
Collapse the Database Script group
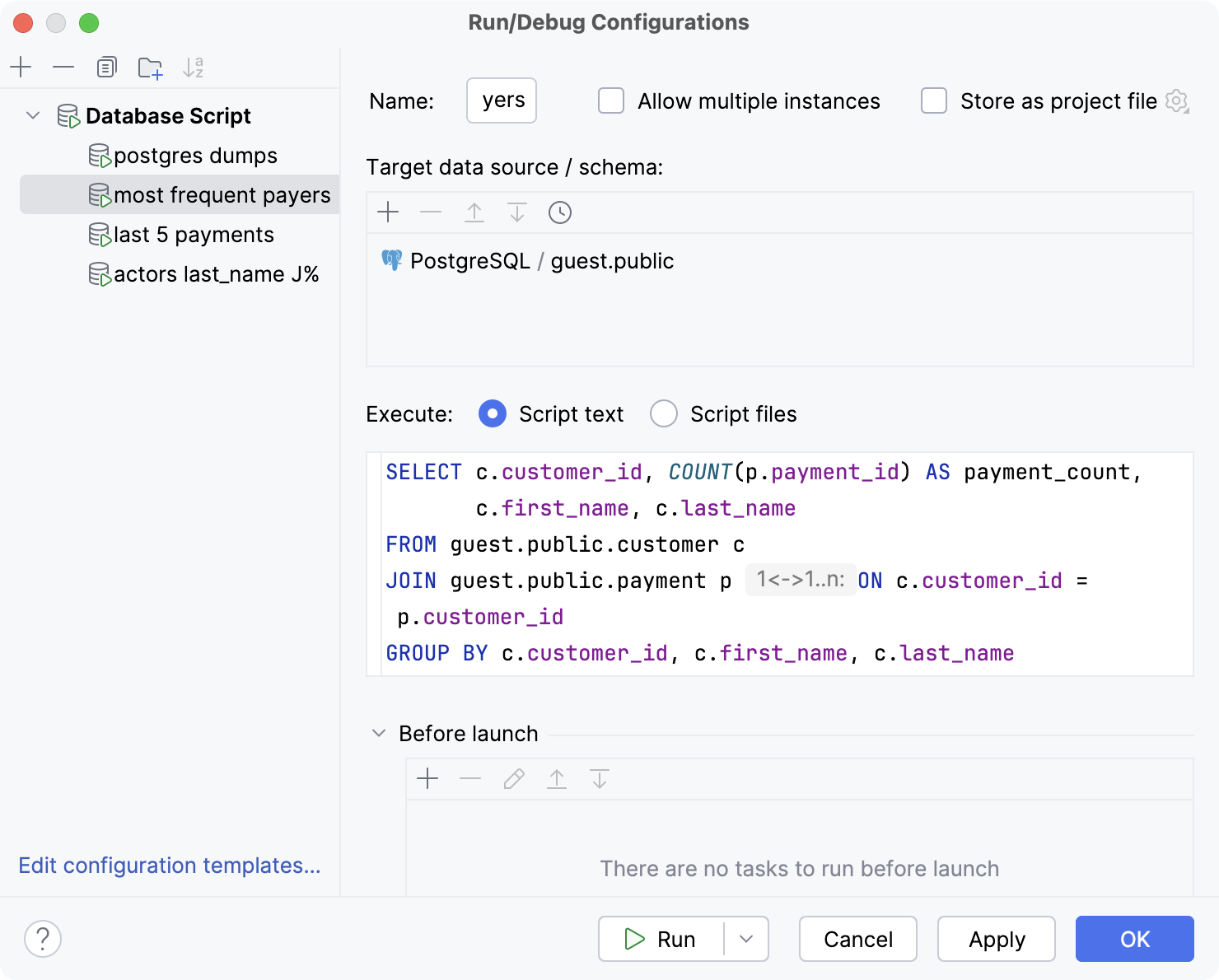click(x=33, y=115)
